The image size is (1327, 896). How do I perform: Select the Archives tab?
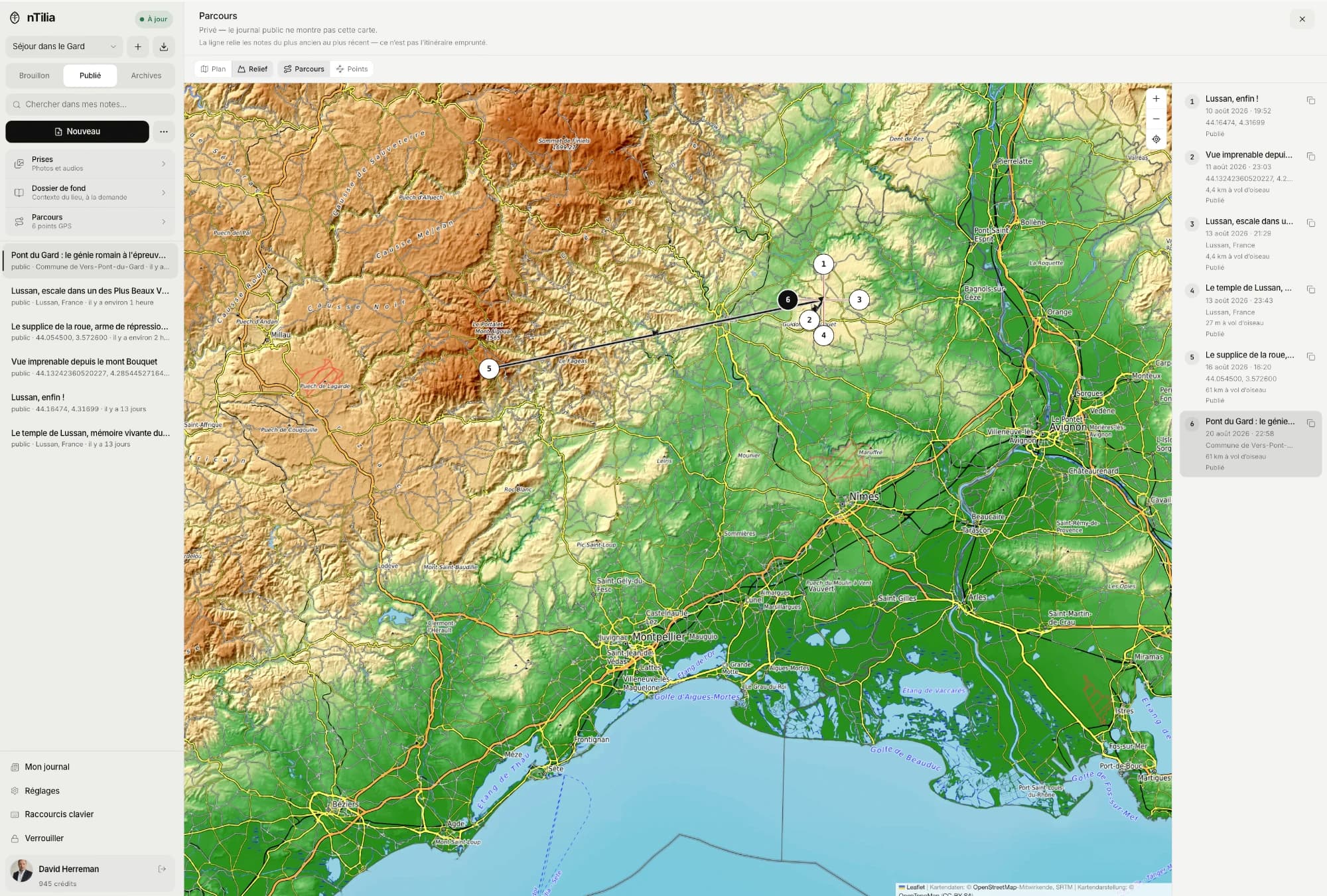click(x=146, y=76)
